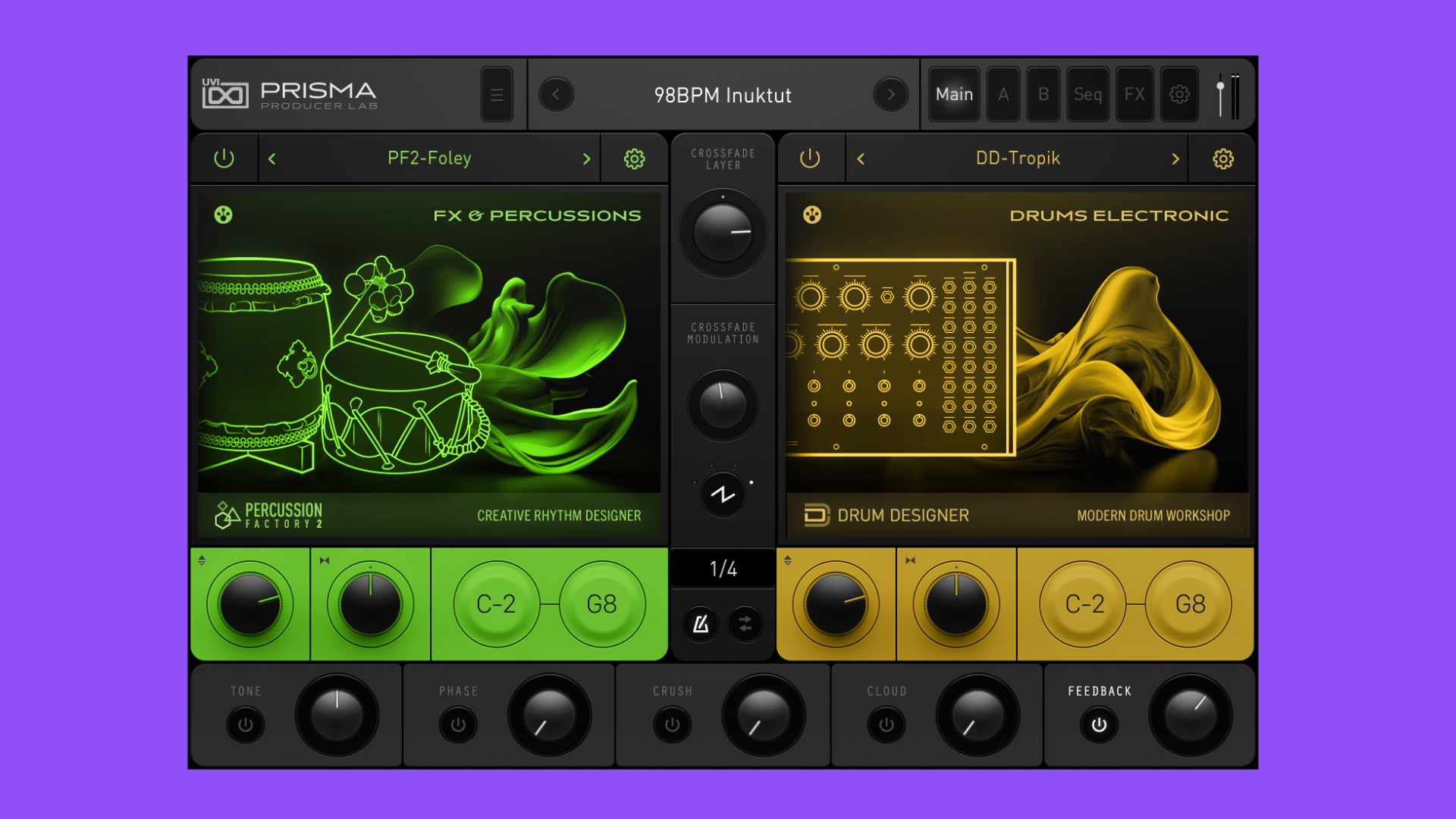Enable the Feedback effect power button
The height and width of the screenshot is (819, 1456).
1098,724
